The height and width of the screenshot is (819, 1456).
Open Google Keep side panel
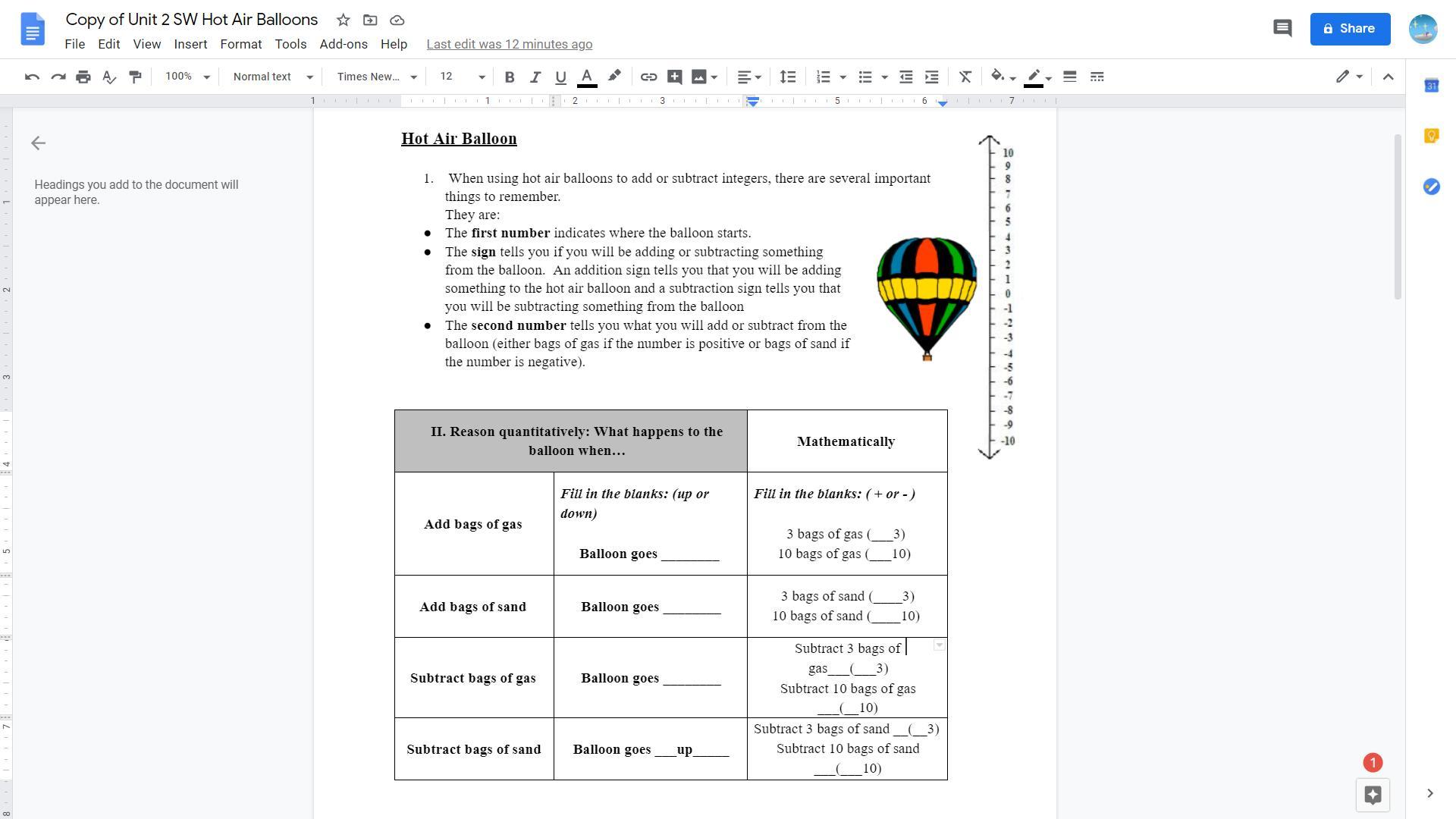pos(1431,136)
